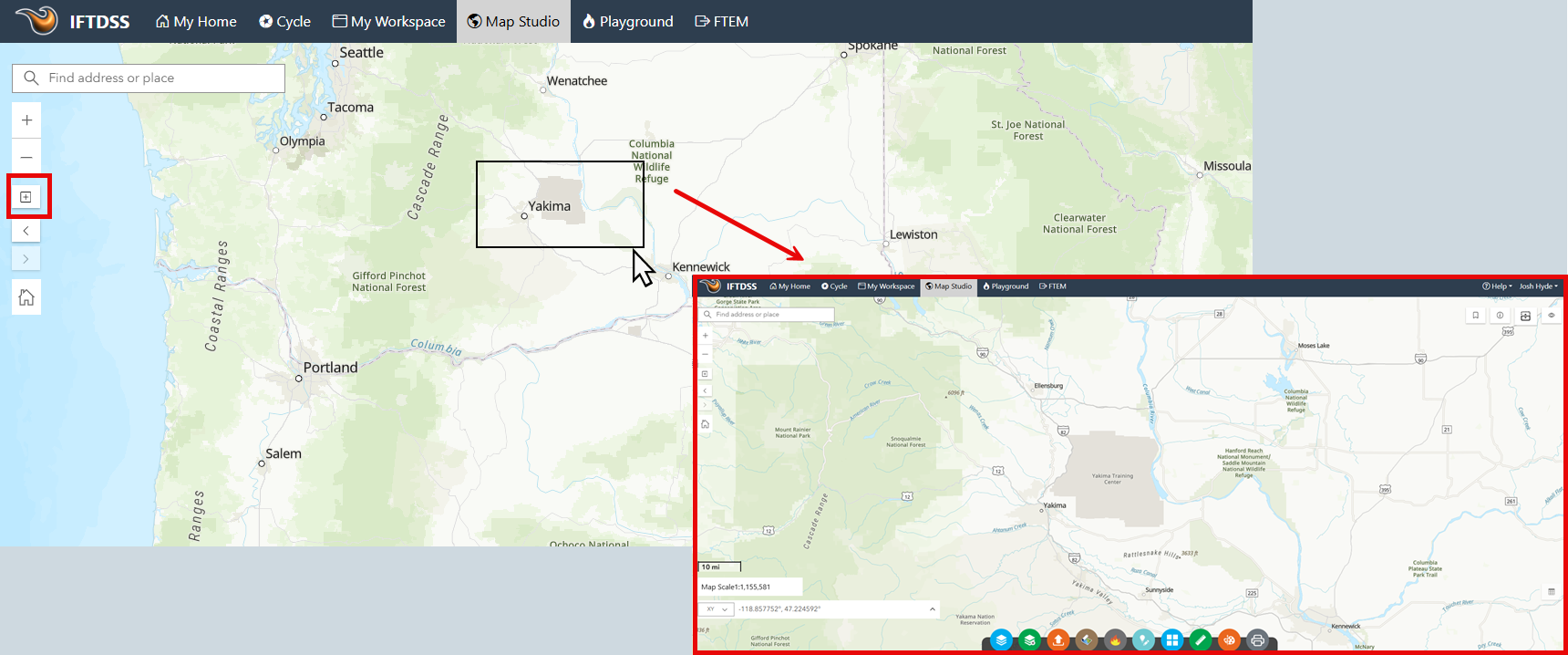The height and width of the screenshot is (655, 1568).
Task: Click the coordinate readout -118.857752°, 47.224592°
Action: (x=779, y=609)
